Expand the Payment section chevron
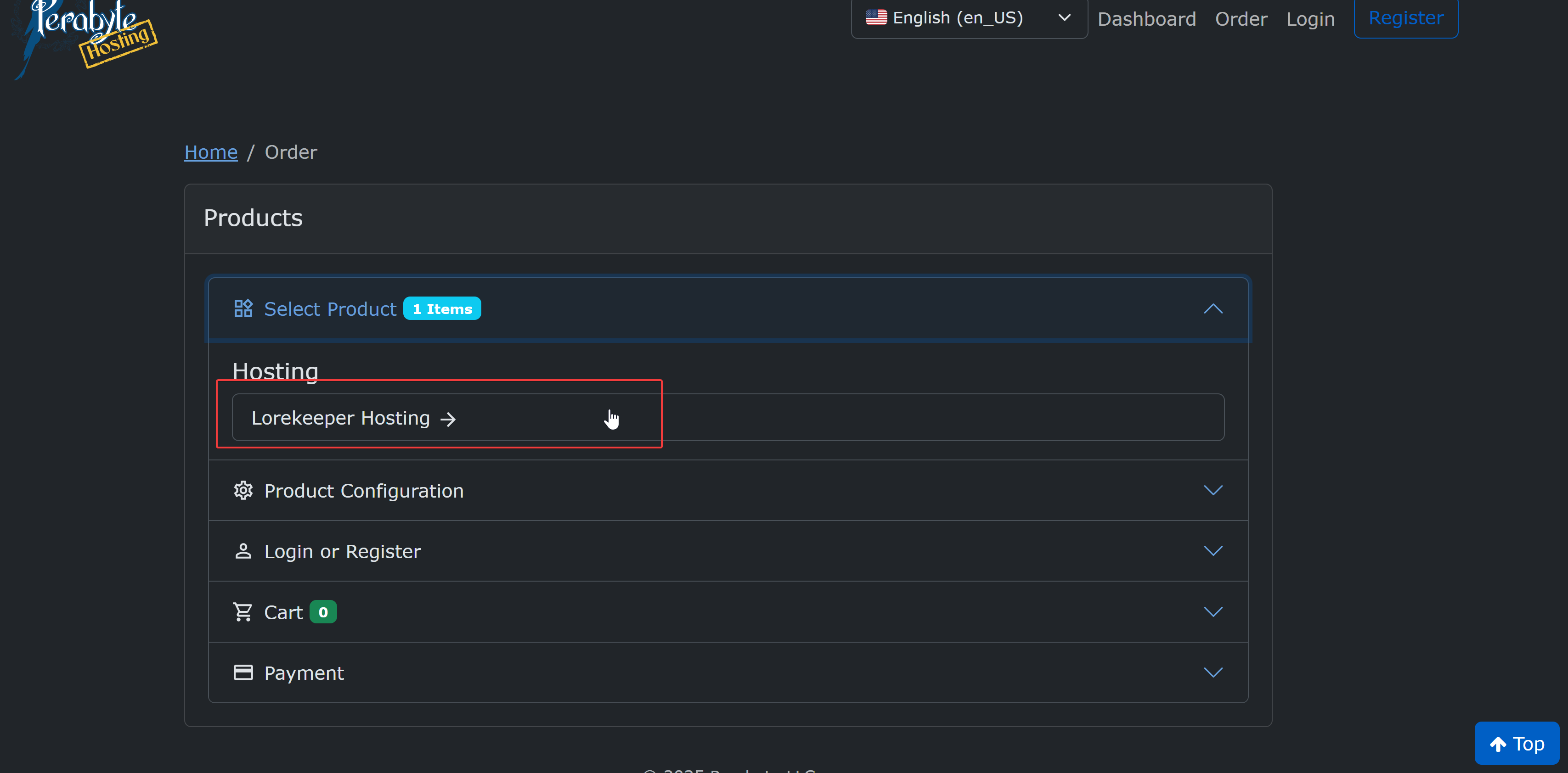 click(1213, 672)
